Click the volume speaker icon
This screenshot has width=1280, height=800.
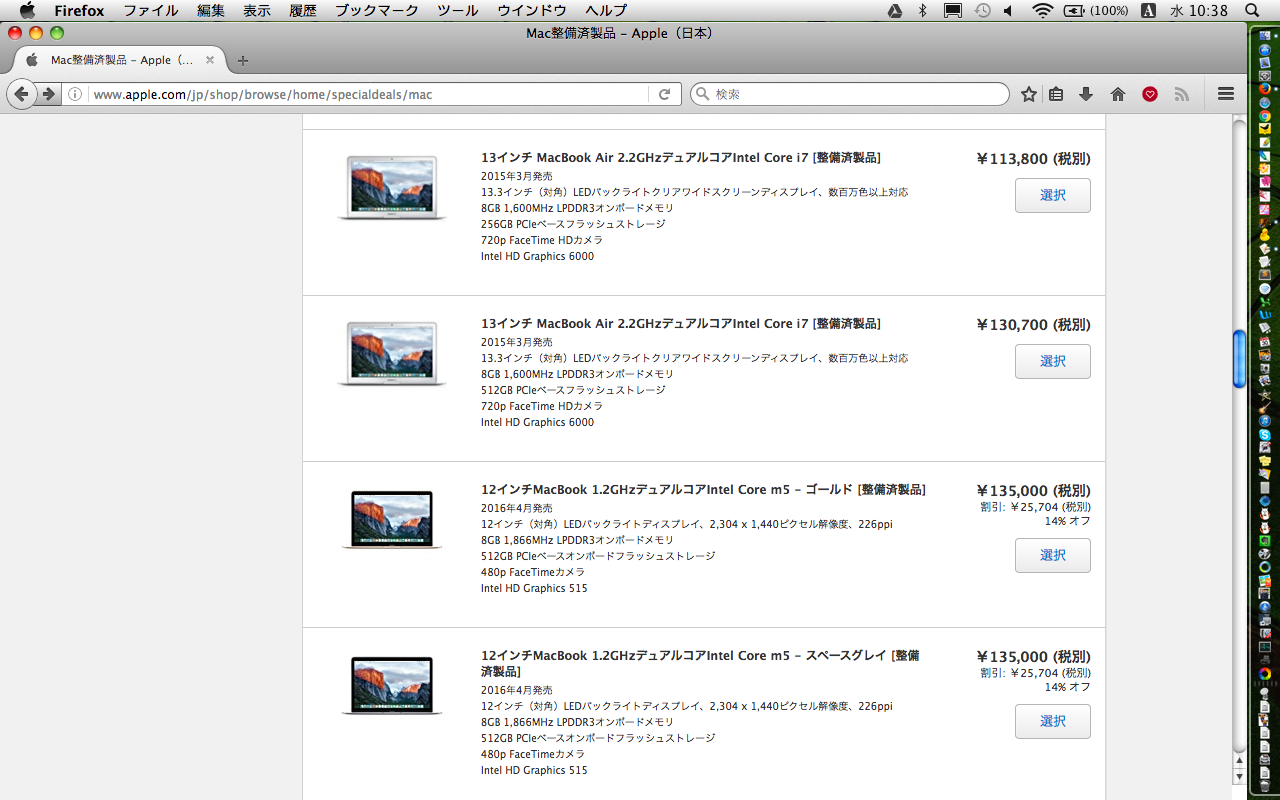(x=1010, y=10)
